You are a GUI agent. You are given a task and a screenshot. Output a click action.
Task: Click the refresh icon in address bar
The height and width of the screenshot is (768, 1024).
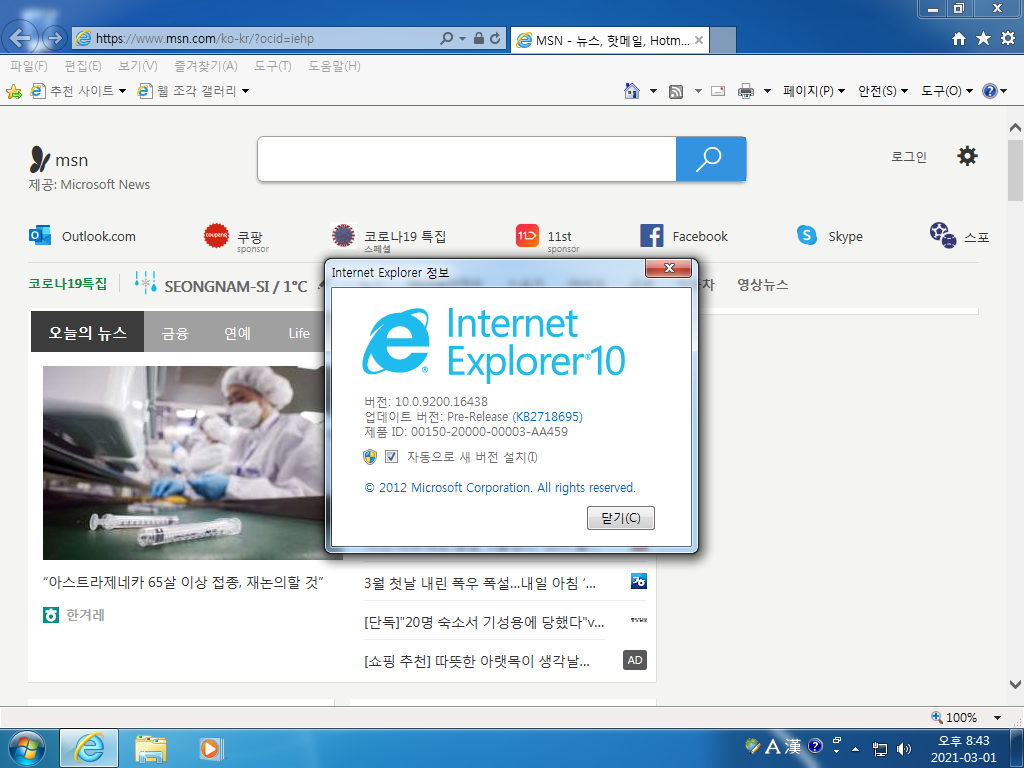[x=495, y=39]
